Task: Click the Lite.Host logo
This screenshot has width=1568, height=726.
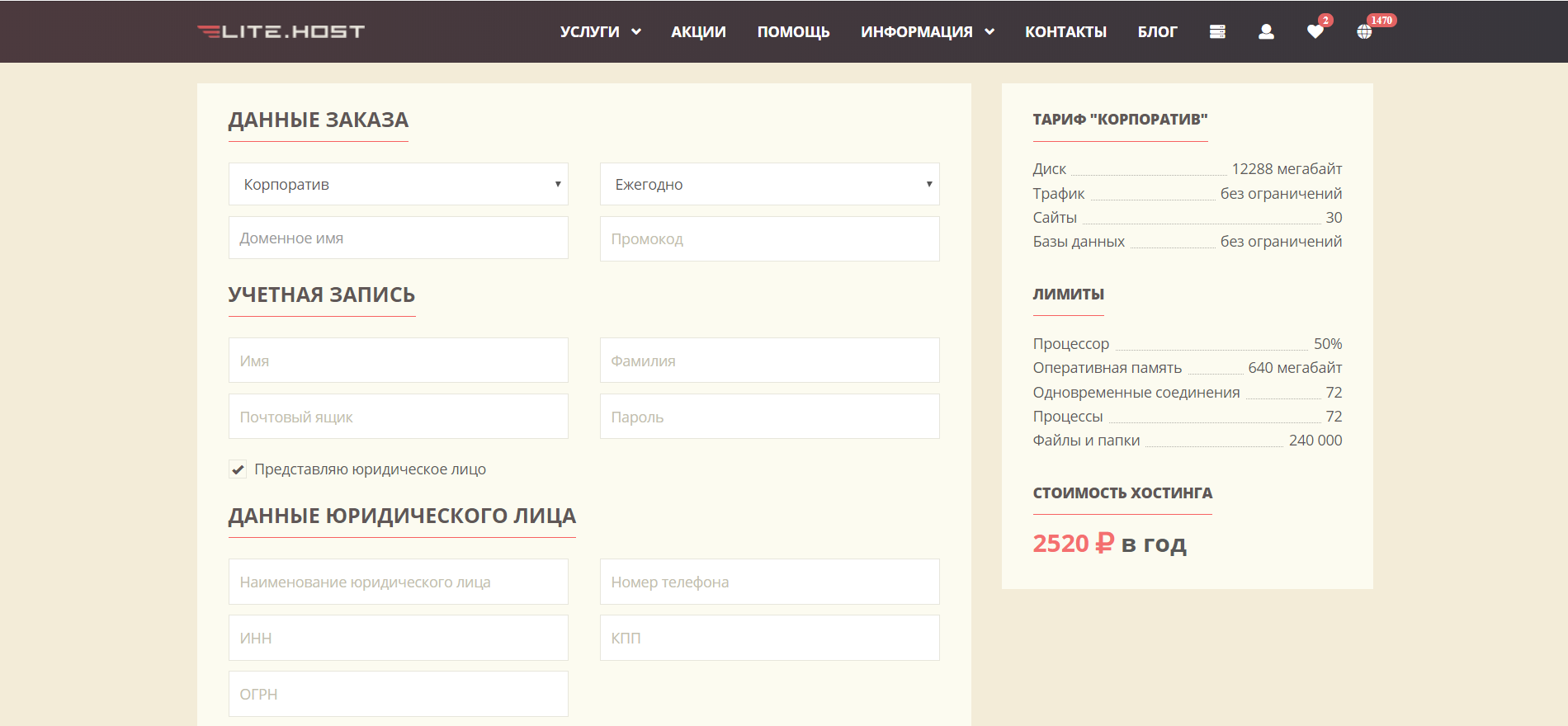Action: [281, 31]
